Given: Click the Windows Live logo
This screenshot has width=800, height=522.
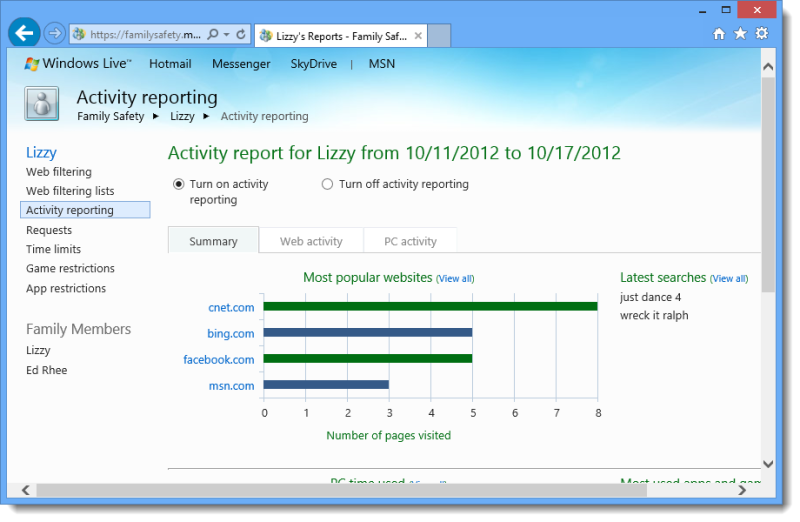Looking at the screenshot, I should pos(77,64).
